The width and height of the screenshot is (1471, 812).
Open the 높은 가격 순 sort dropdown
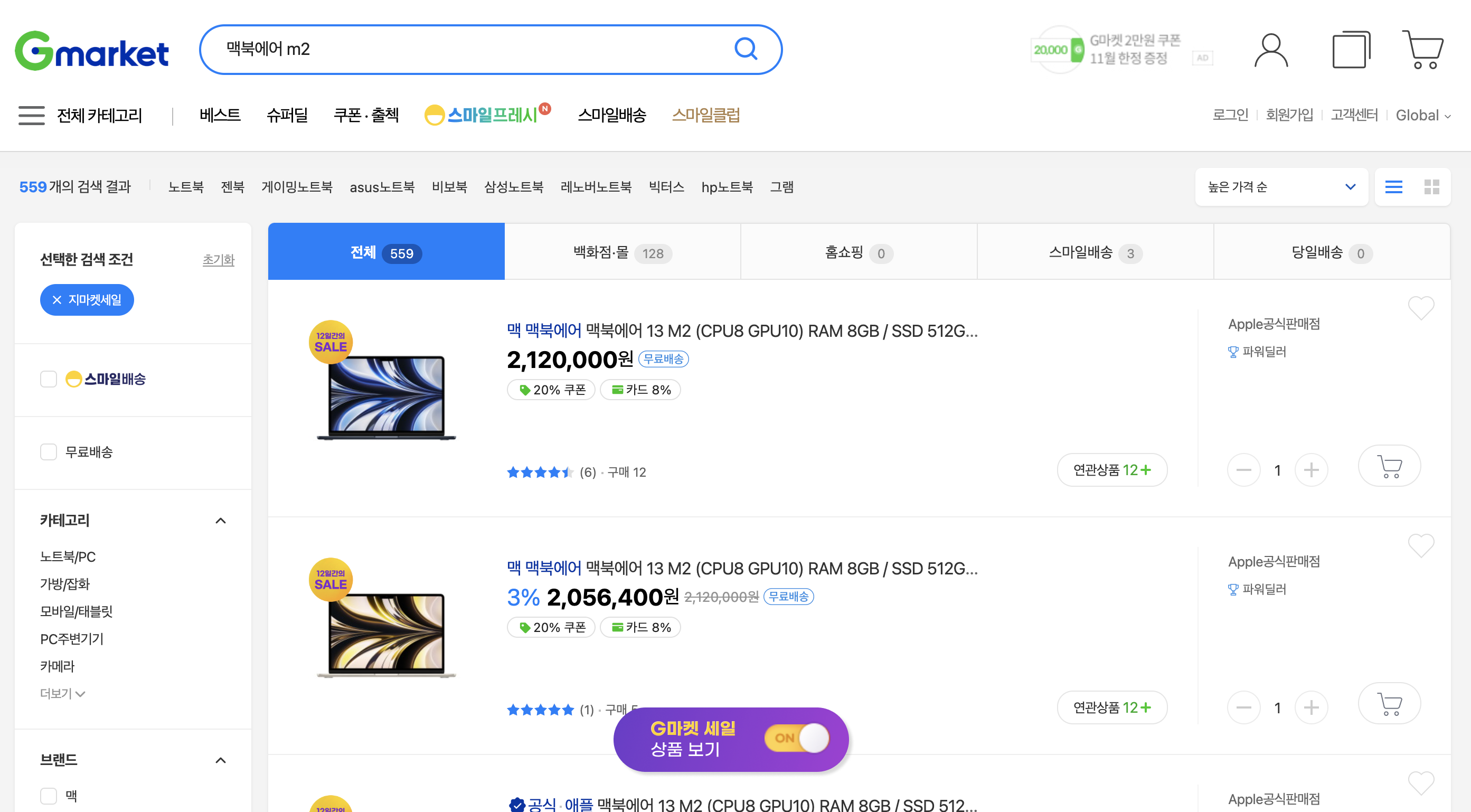[x=1281, y=187]
